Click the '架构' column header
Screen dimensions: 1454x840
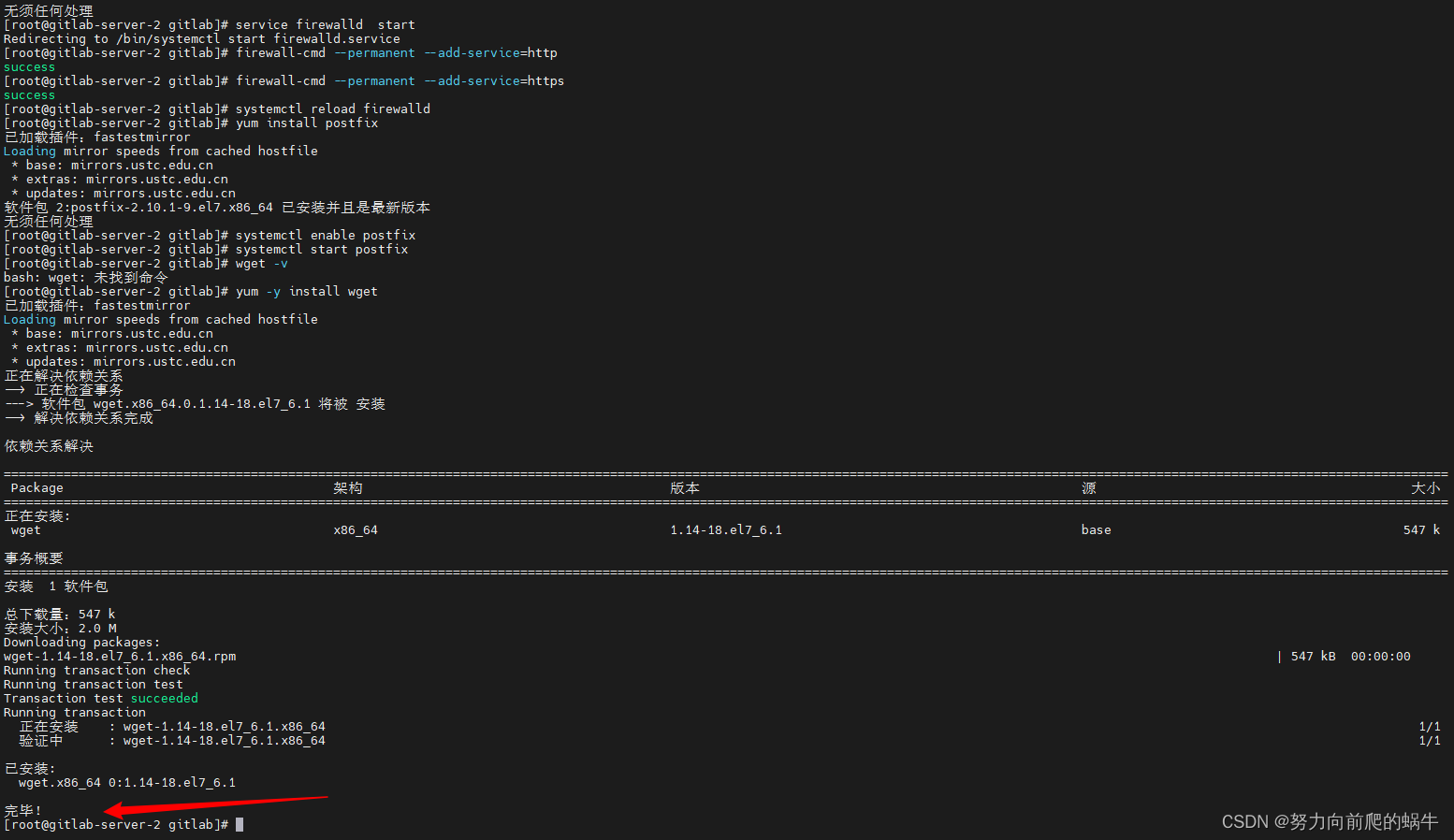[348, 487]
